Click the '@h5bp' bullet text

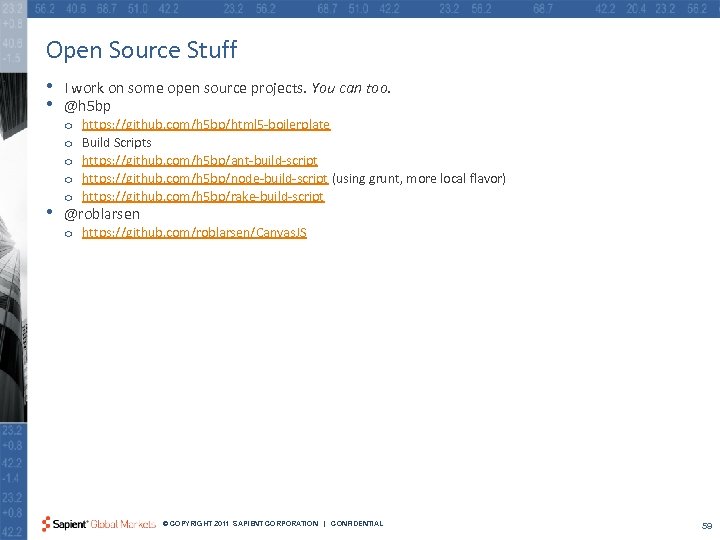[x=87, y=106]
